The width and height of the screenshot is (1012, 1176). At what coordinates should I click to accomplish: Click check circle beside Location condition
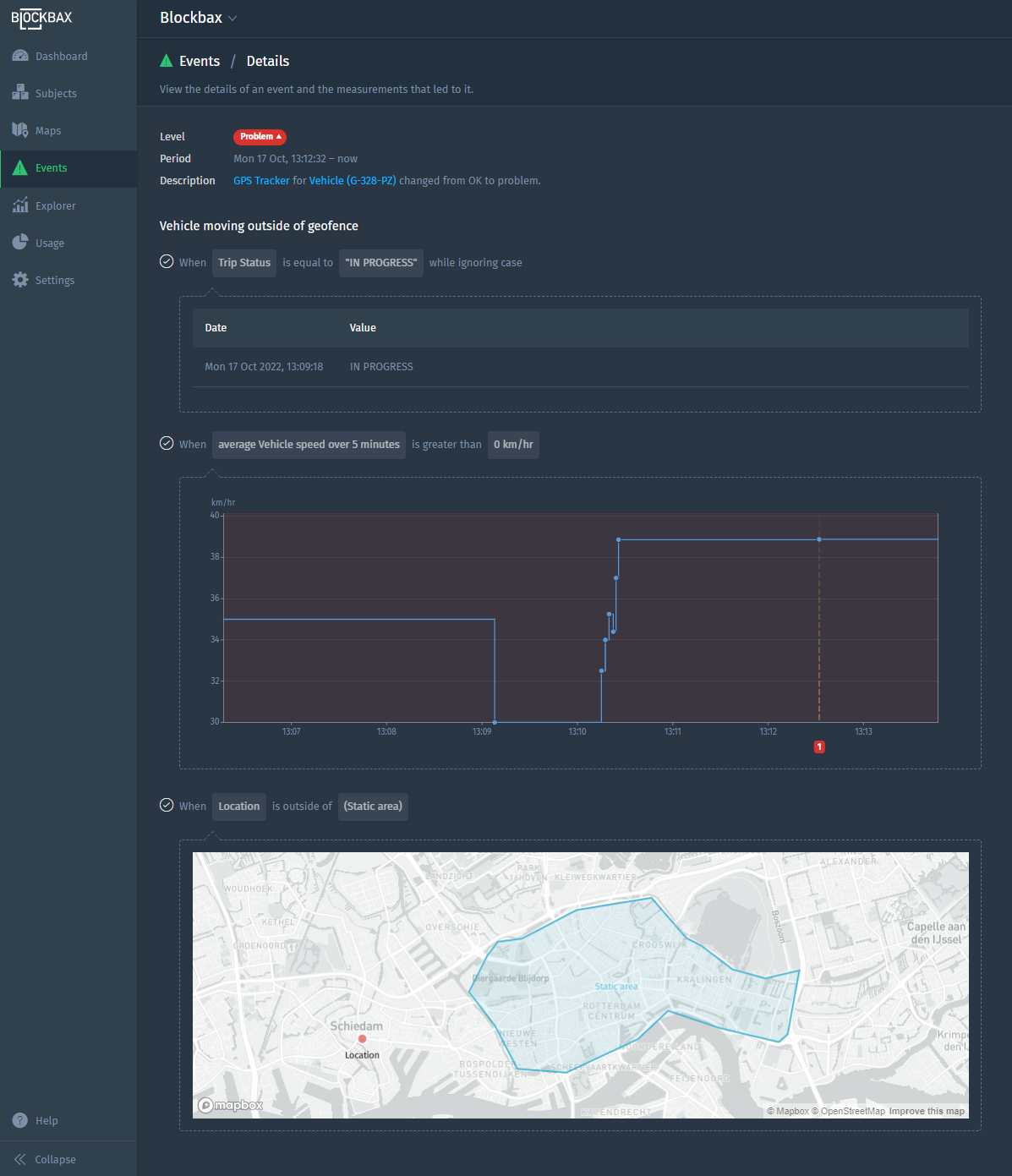(x=167, y=805)
